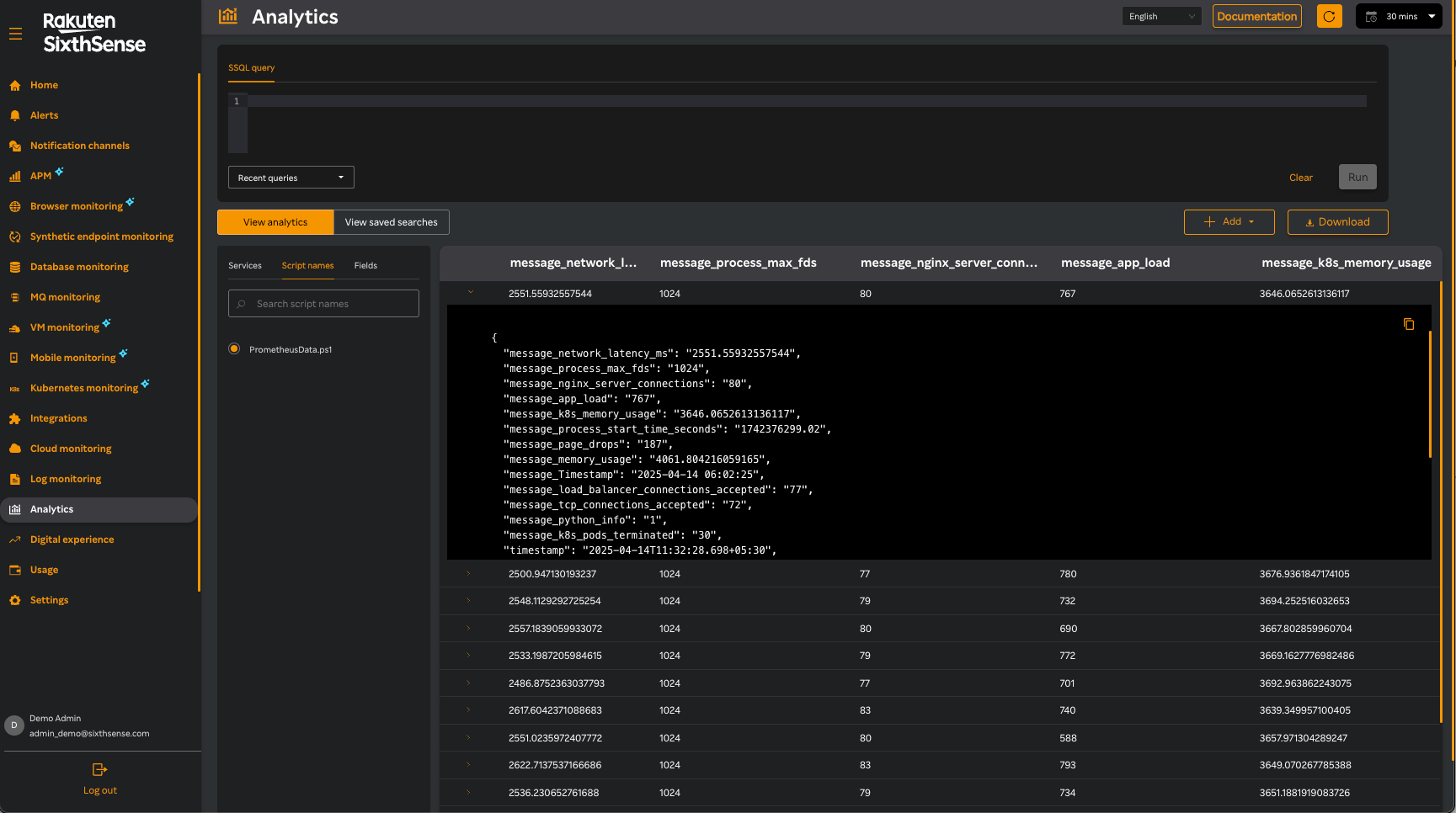Click the orange refresh icon button

[1329, 16]
